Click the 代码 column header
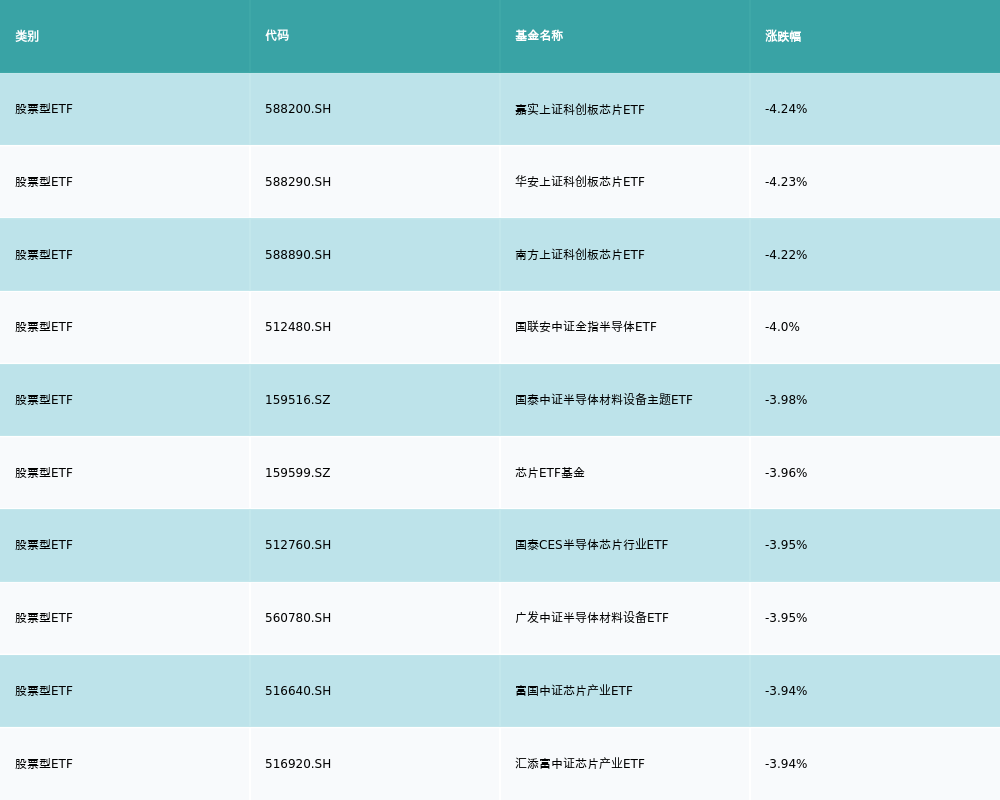The width and height of the screenshot is (1000, 800). tap(277, 36)
